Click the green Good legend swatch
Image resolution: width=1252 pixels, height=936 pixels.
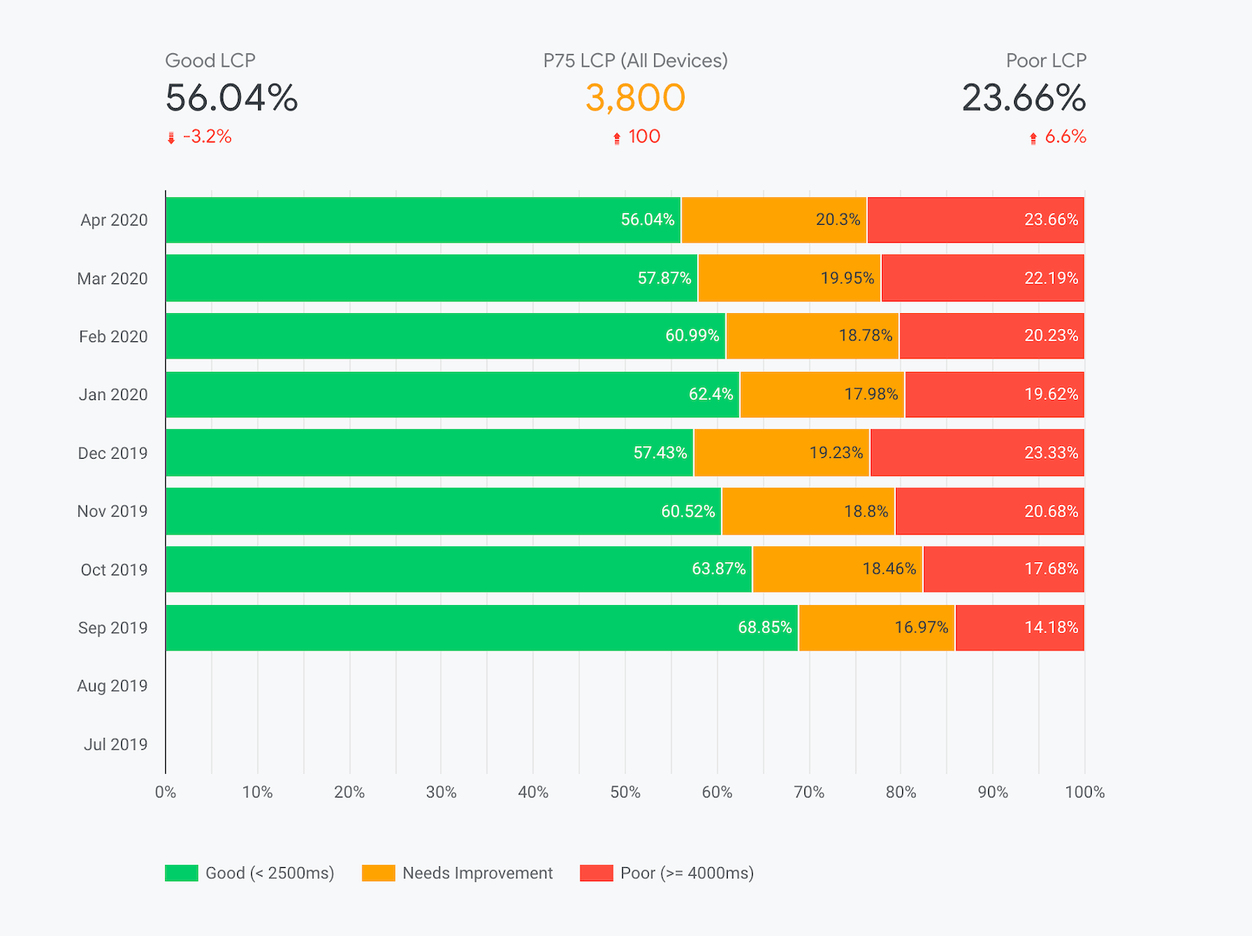tap(180, 873)
